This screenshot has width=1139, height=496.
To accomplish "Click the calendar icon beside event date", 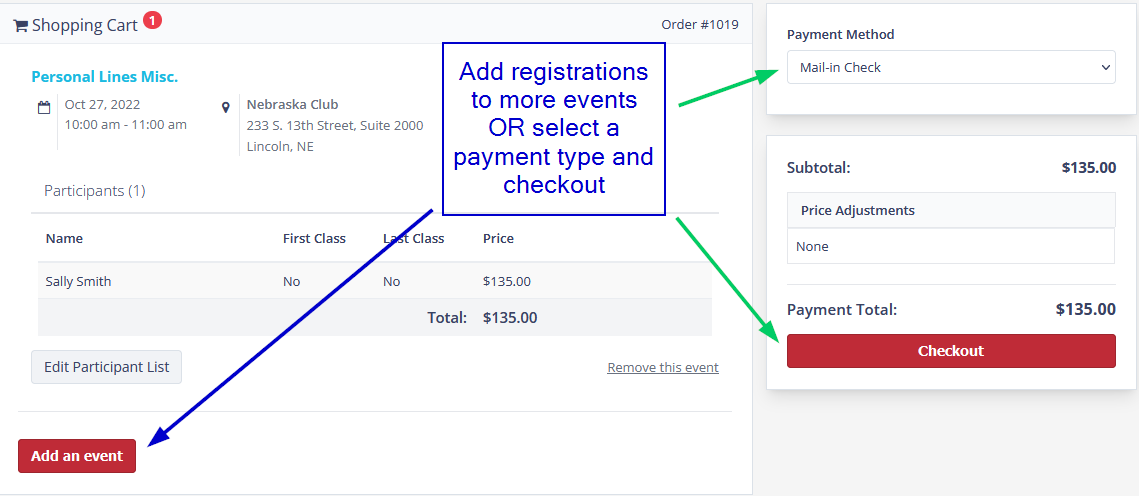I will 44,107.
